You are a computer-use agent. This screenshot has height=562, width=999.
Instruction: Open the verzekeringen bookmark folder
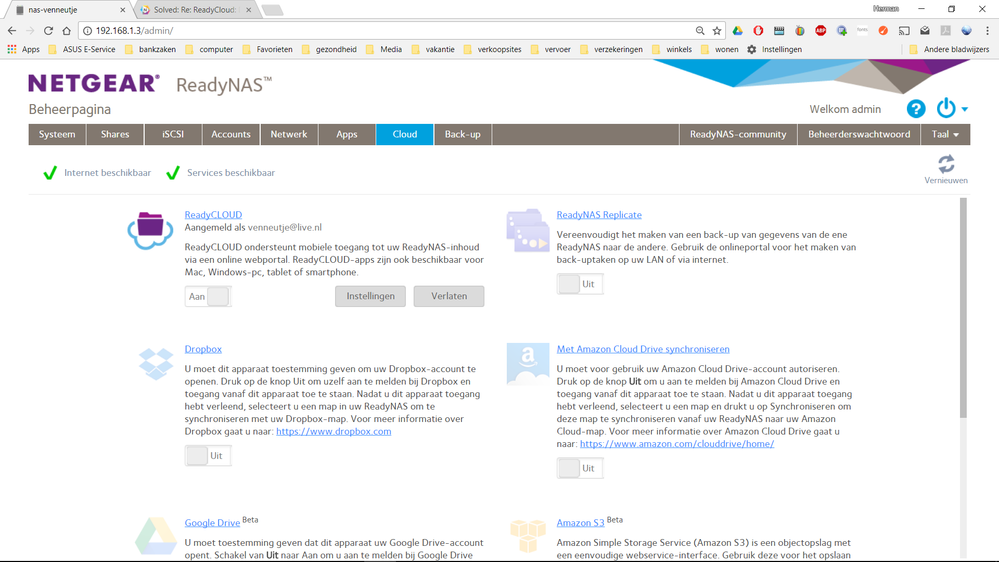pyautogui.click(x=612, y=49)
